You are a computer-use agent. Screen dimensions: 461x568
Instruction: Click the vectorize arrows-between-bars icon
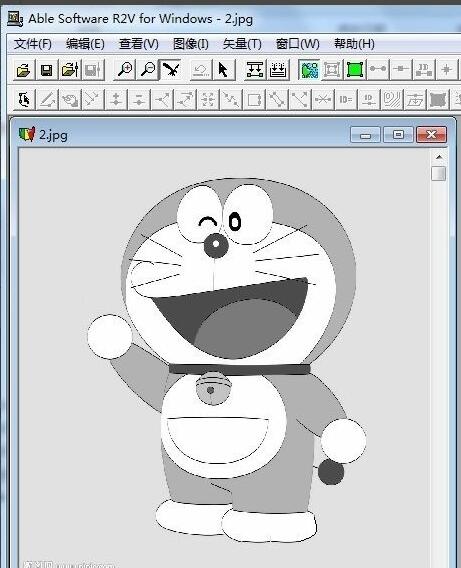[255, 70]
